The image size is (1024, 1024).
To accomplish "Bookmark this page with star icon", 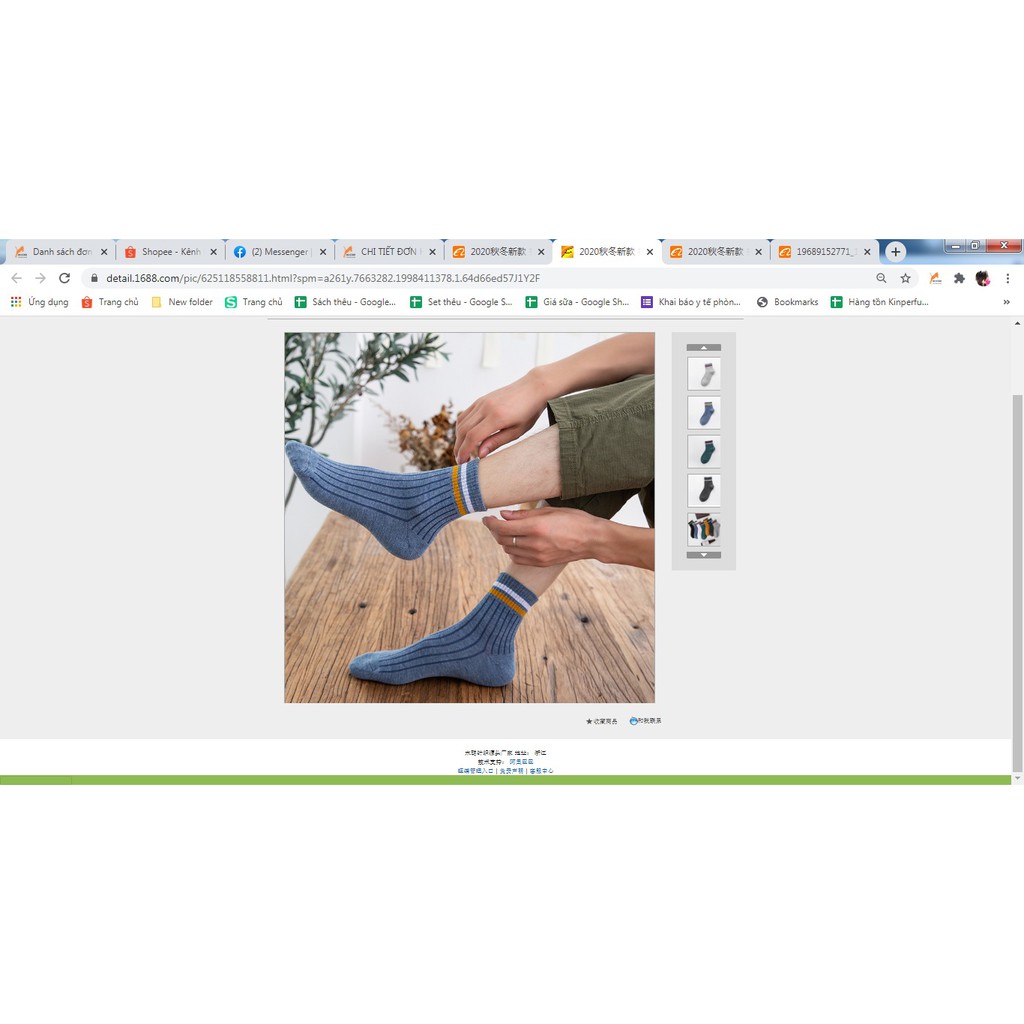I will click(905, 278).
